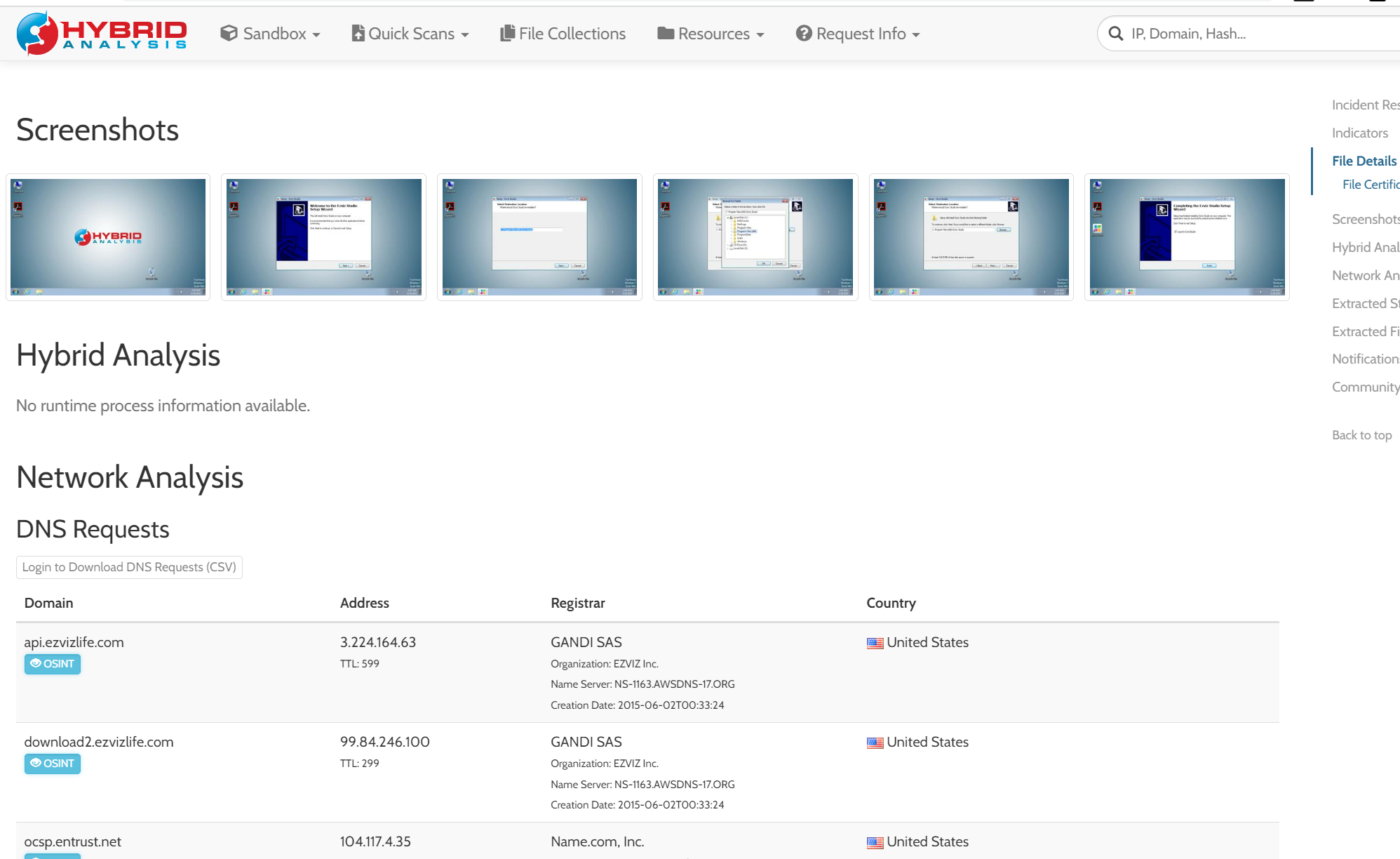Select IP address 99.84.246.100
The height and width of the screenshot is (859, 1400).
pyautogui.click(x=385, y=742)
